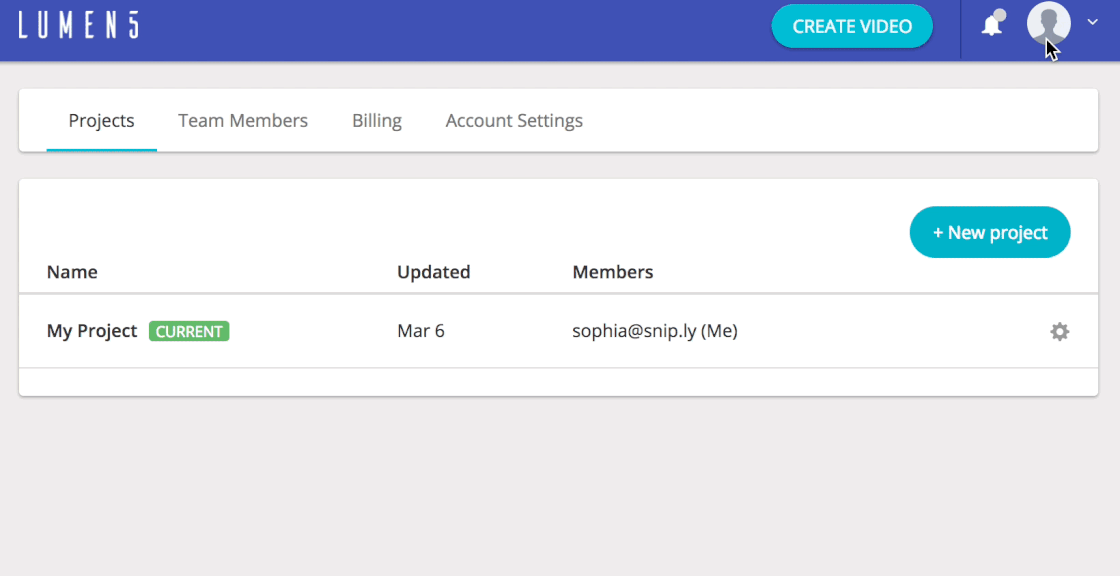Open the My Project name link
This screenshot has height=576, width=1120.
(92, 331)
